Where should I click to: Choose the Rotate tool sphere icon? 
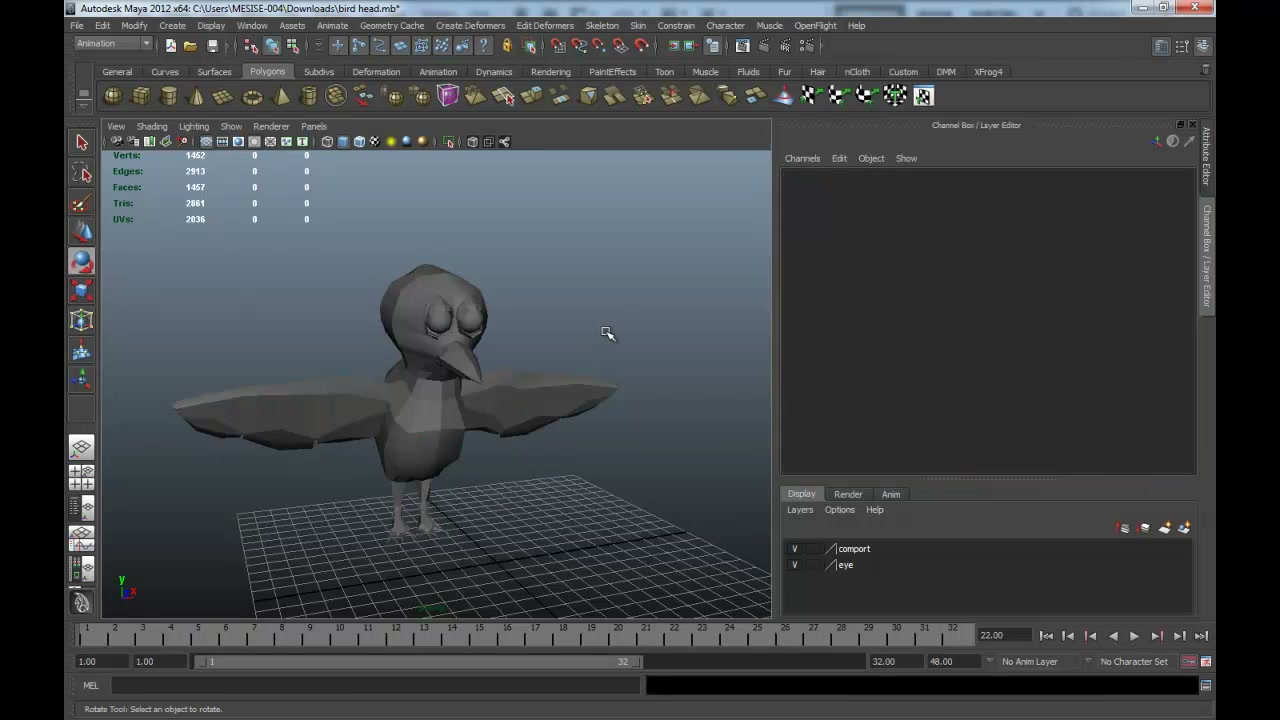point(82,261)
